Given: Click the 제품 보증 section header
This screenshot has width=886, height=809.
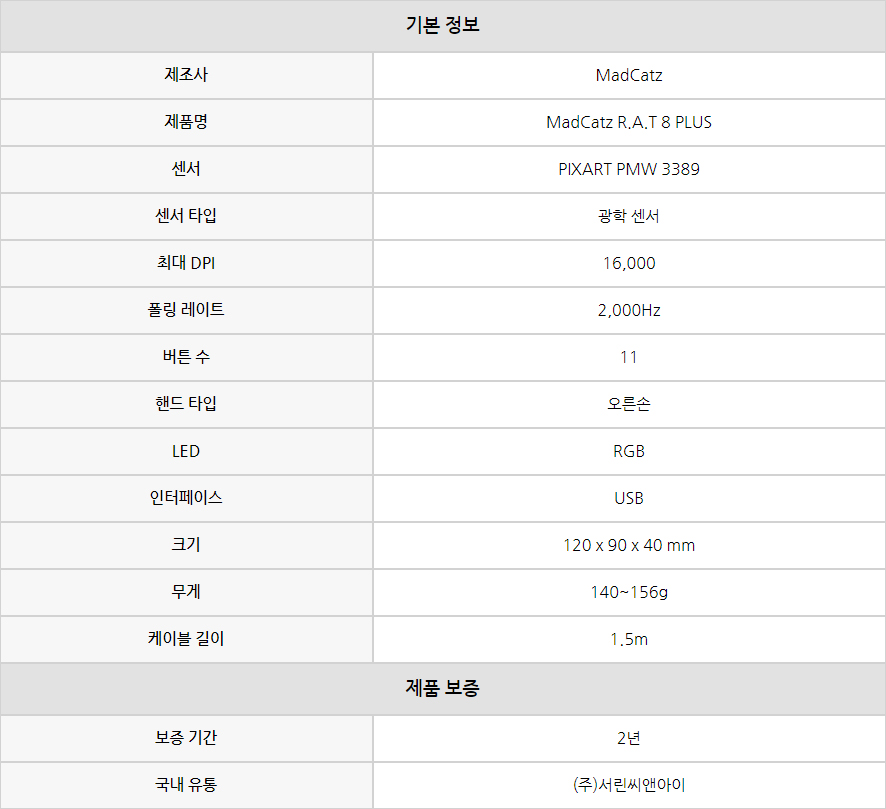Looking at the screenshot, I should 442,688.
